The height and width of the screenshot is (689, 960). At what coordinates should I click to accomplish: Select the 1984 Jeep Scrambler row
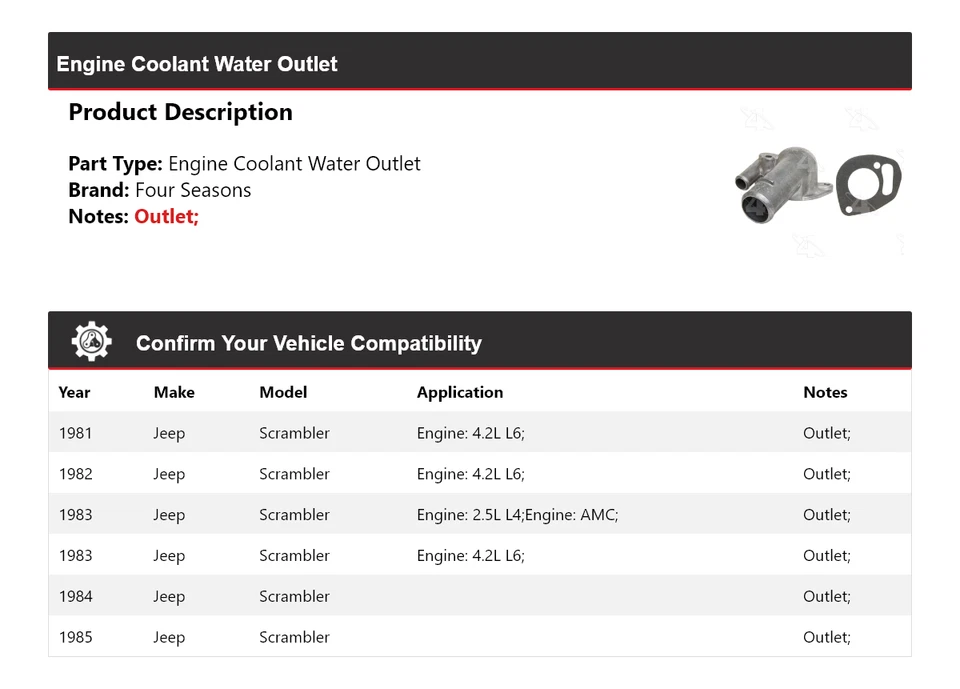click(294, 596)
